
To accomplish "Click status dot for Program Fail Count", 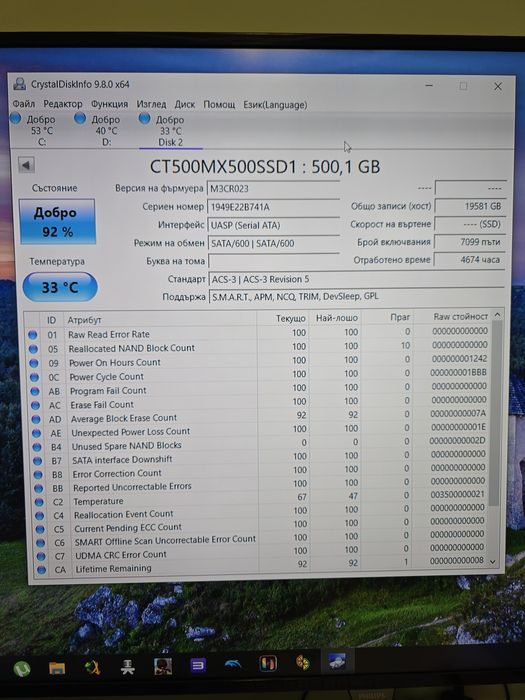I will (35, 391).
